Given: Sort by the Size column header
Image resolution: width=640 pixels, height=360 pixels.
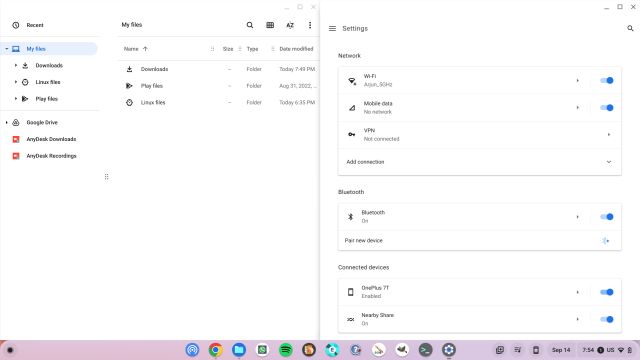Looking at the screenshot, I should (x=228, y=49).
